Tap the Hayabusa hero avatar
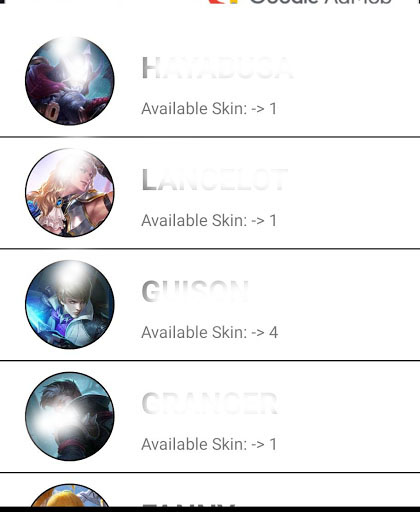The image size is (420, 512). click(70, 81)
